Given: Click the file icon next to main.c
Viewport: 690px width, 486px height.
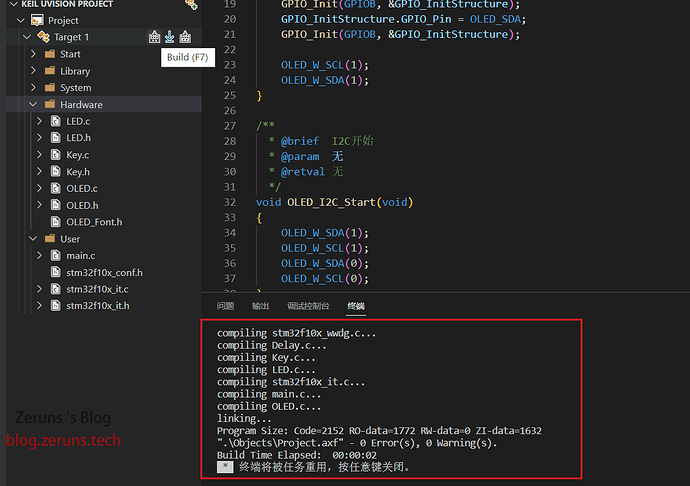Looking at the screenshot, I should (55, 256).
